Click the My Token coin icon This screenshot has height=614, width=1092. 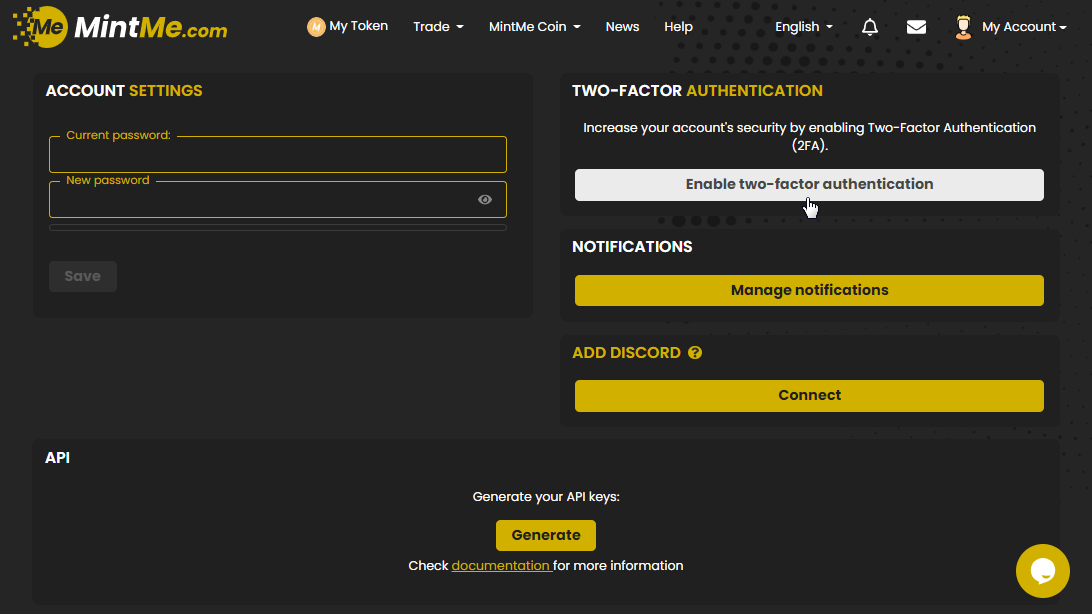point(316,27)
